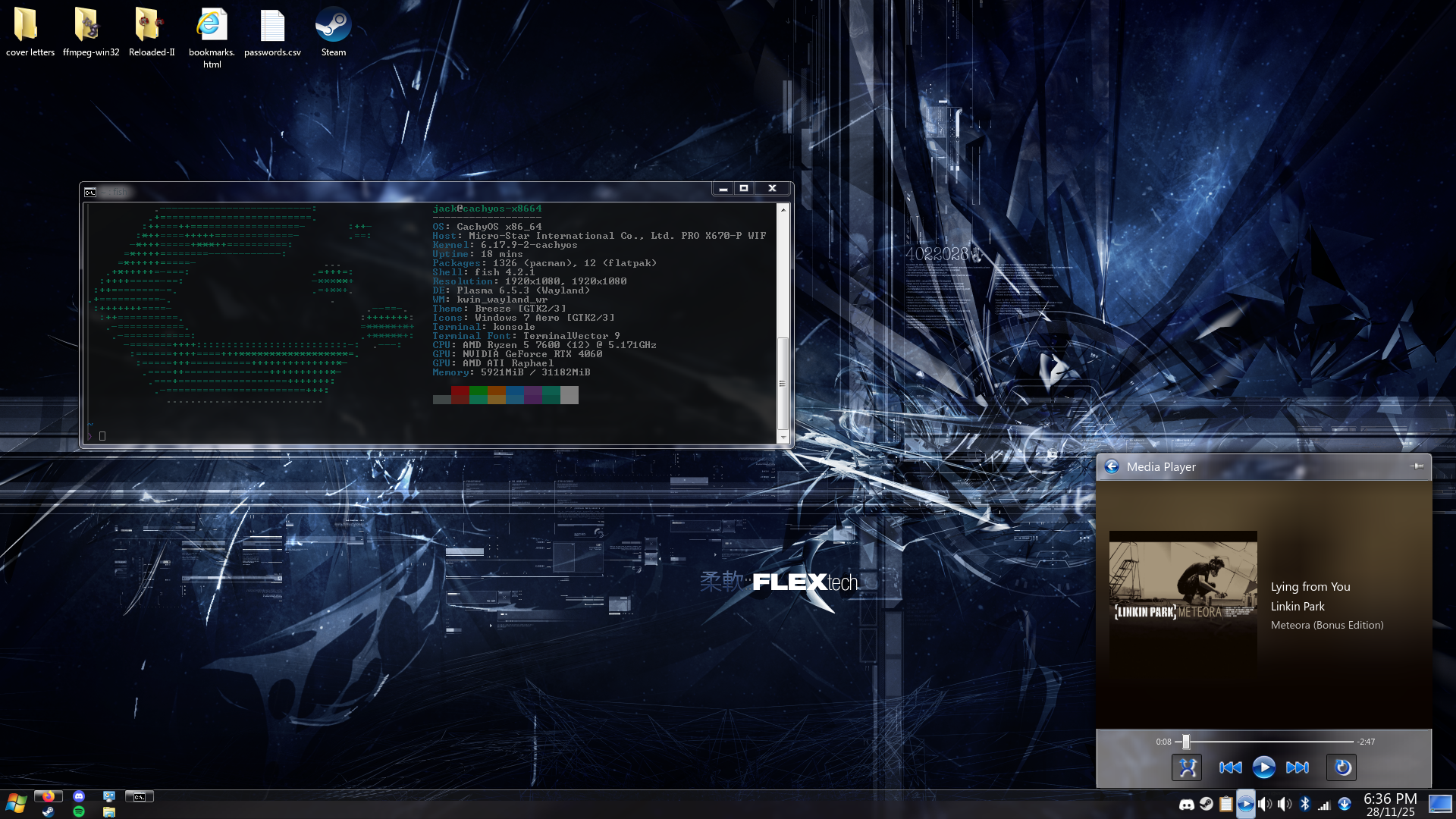Viewport: 1456px width, 819px height.
Task: Open the Windows Start orb menu
Action: (x=16, y=803)
